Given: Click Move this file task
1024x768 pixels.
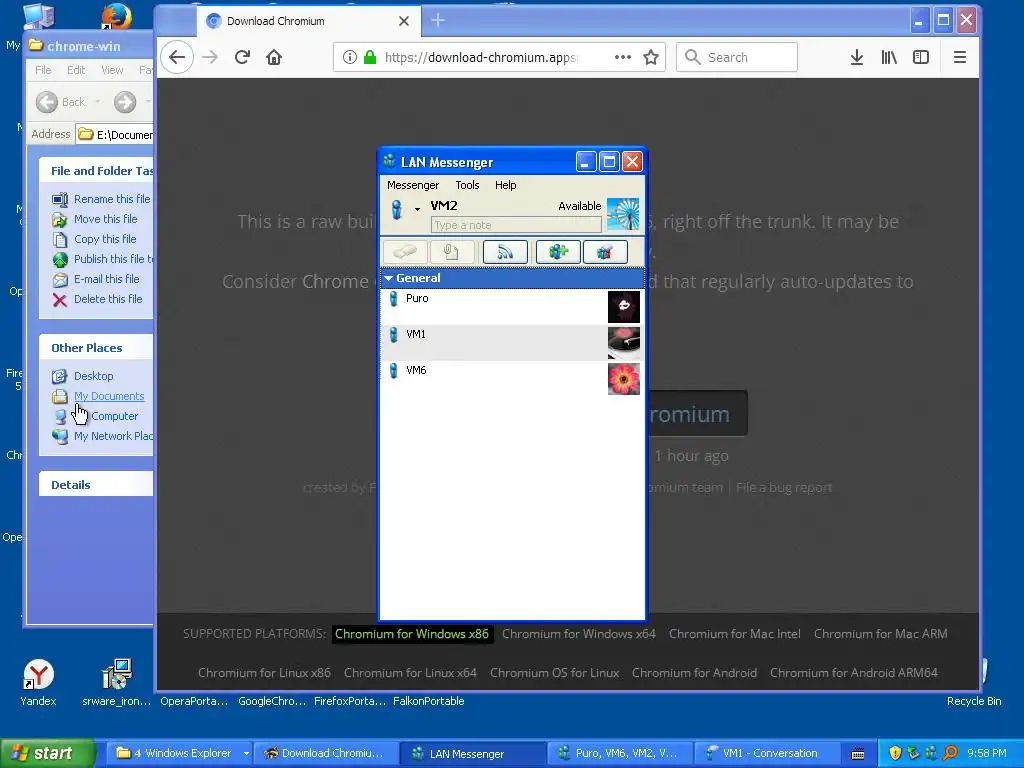Looking at the screenshot, I should 105,219.
